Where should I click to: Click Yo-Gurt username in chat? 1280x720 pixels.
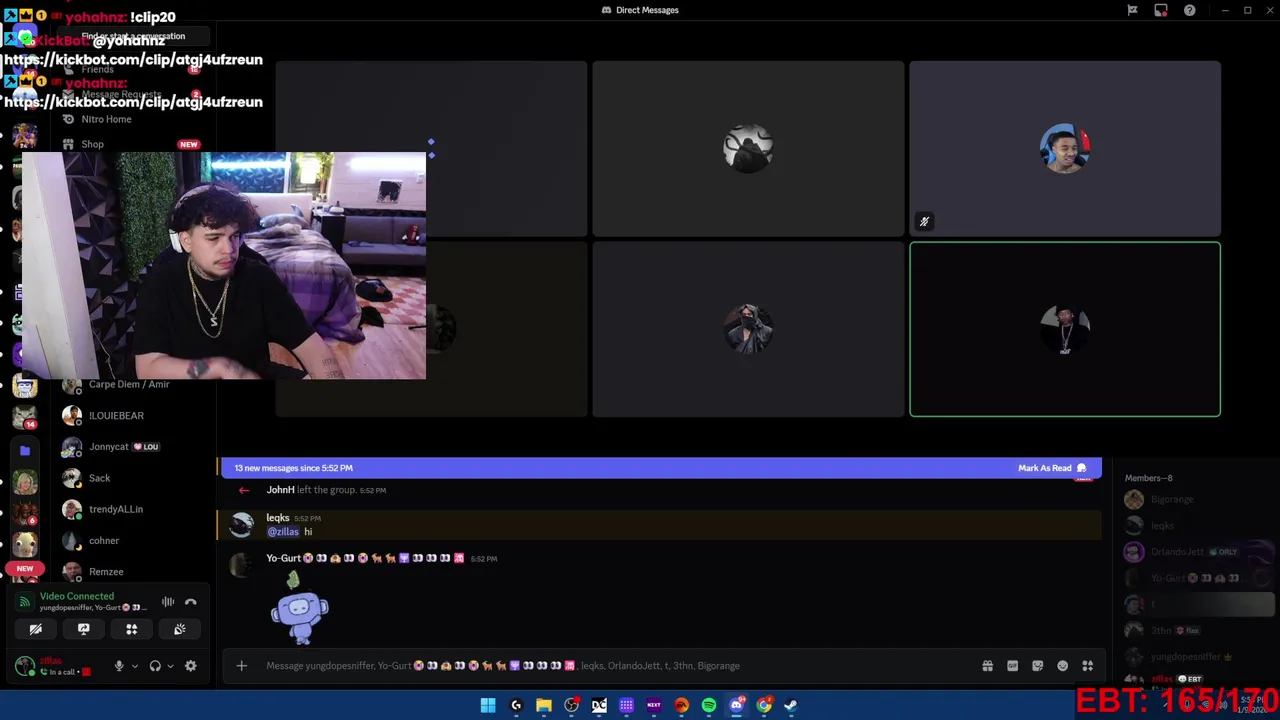click(x=284, y=558)
